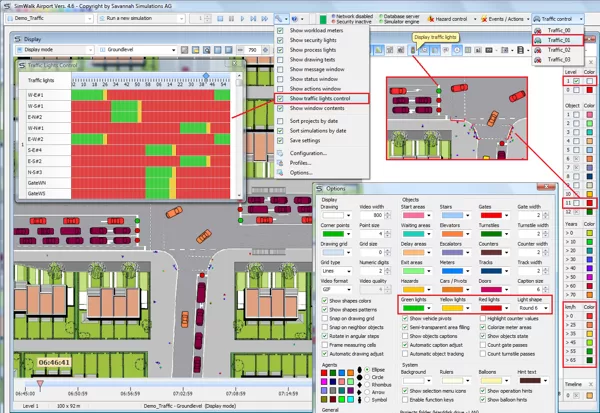Click the icon right of the 790 field
This screenshot has width=600, height=413.
click(265, 50)
